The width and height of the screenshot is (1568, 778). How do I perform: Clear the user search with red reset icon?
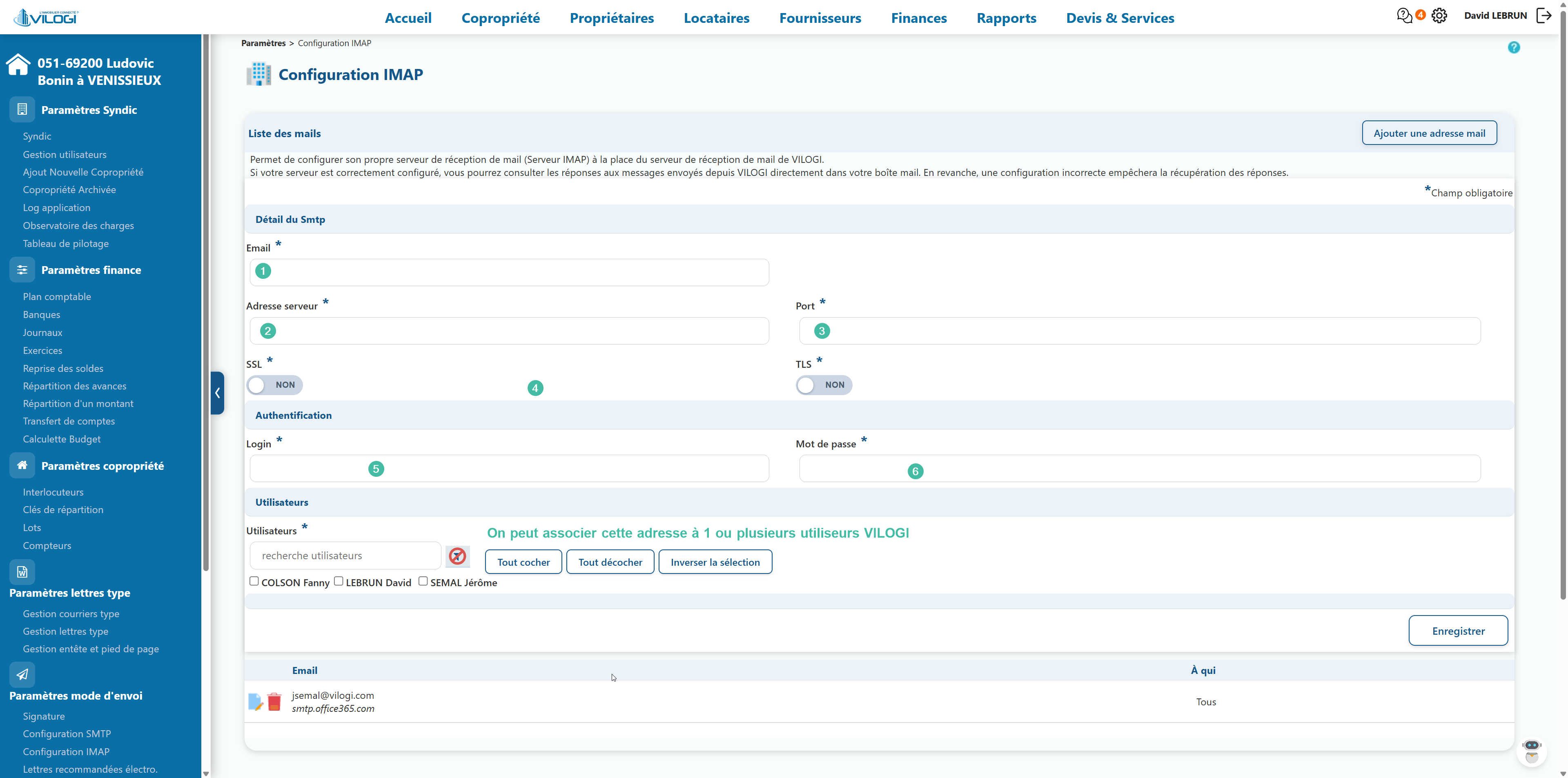(x=457, y=556)
